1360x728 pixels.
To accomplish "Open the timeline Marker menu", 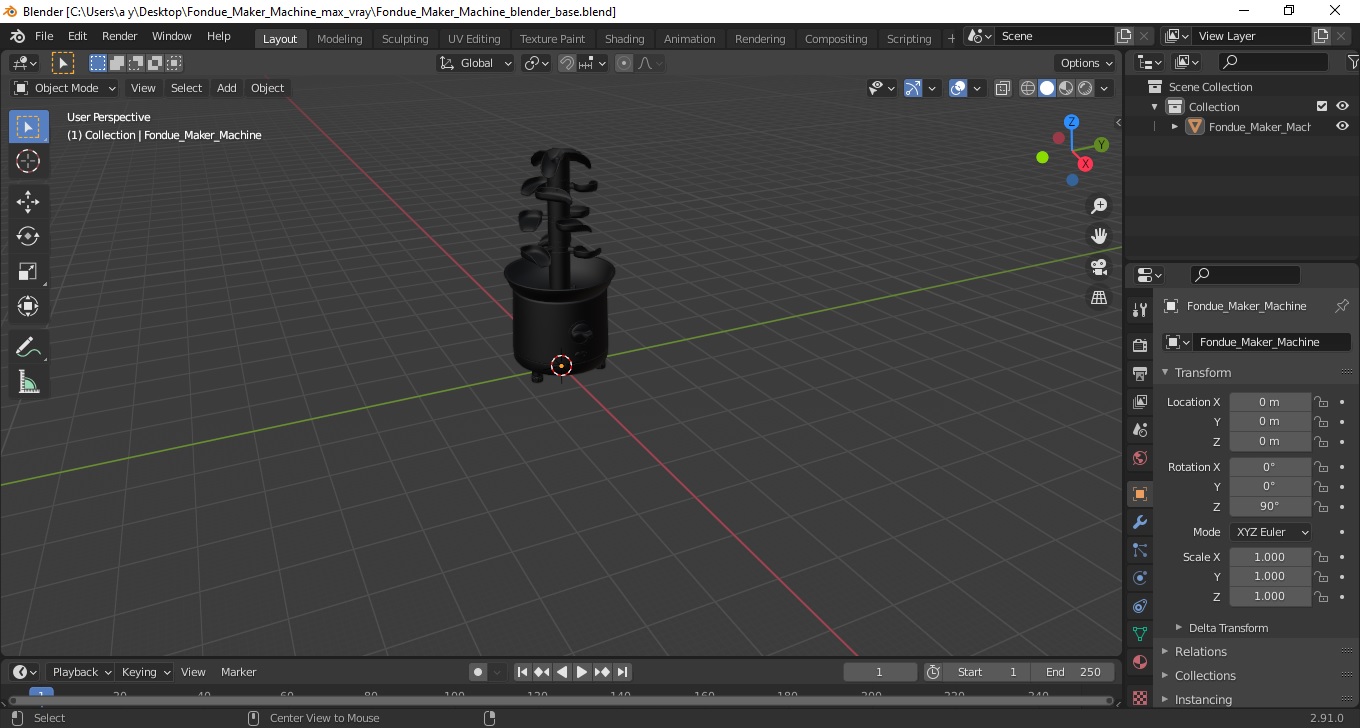I will point(239,672).
